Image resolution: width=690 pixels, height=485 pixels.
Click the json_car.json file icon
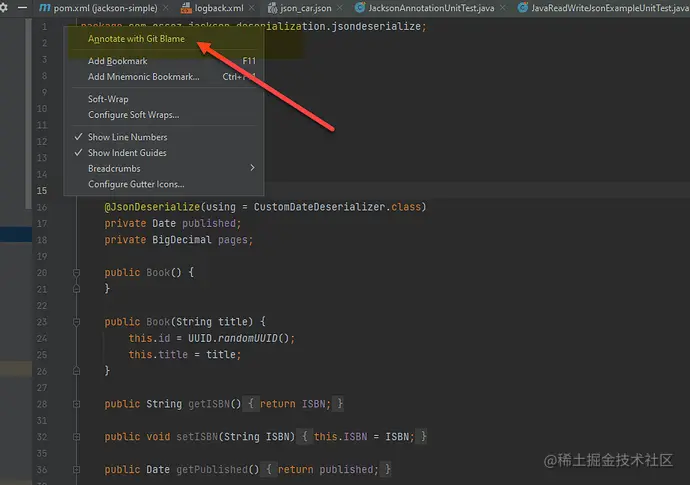[x=272, y=7]
